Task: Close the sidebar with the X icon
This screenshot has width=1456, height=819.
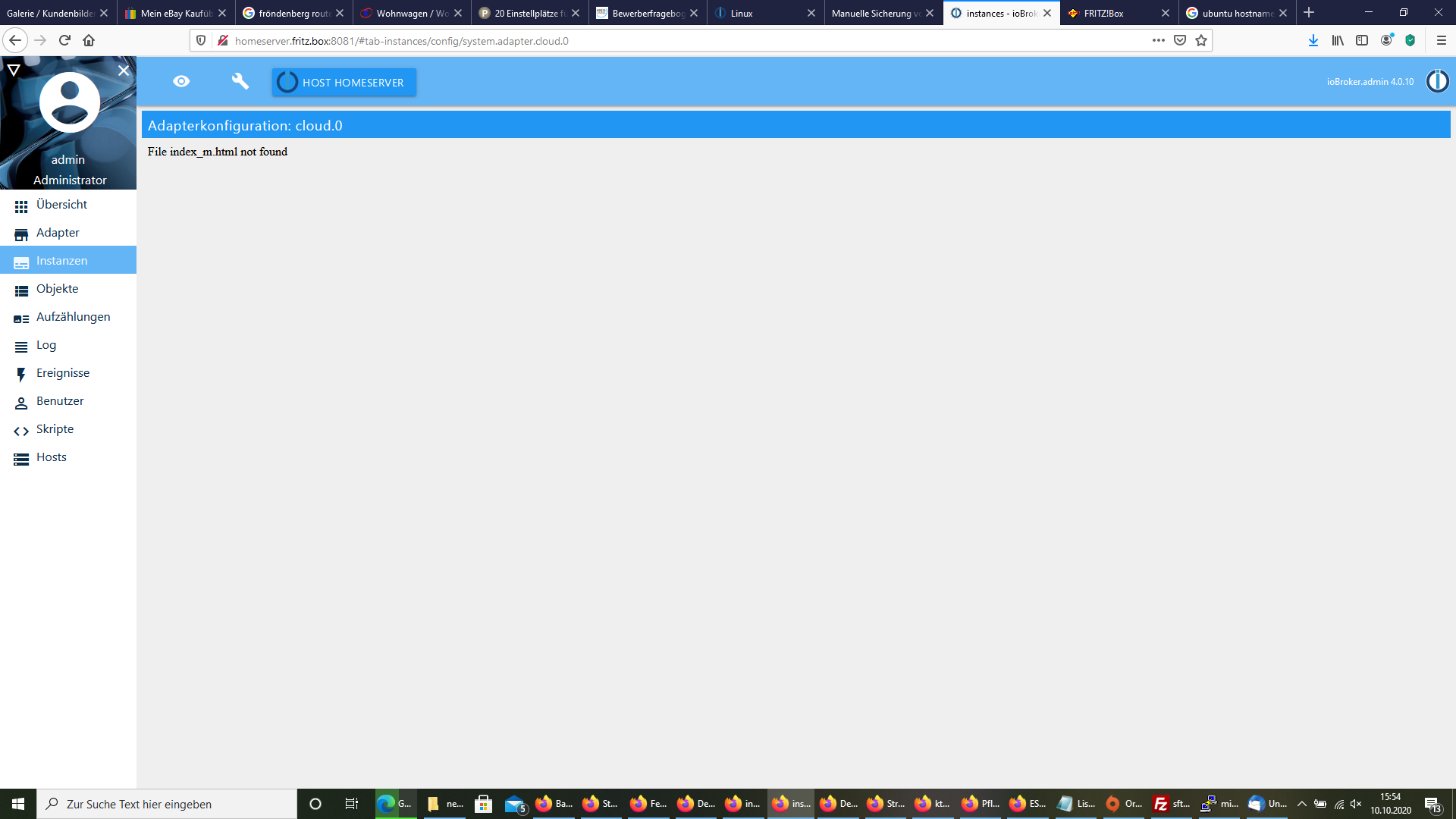Action: click(124, 71)
